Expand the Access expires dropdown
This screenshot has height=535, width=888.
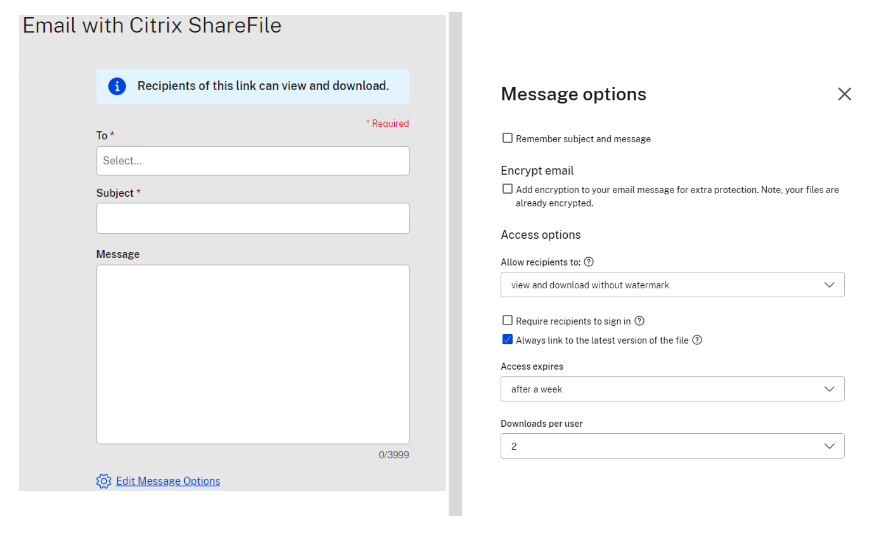[x=672, y=389]
